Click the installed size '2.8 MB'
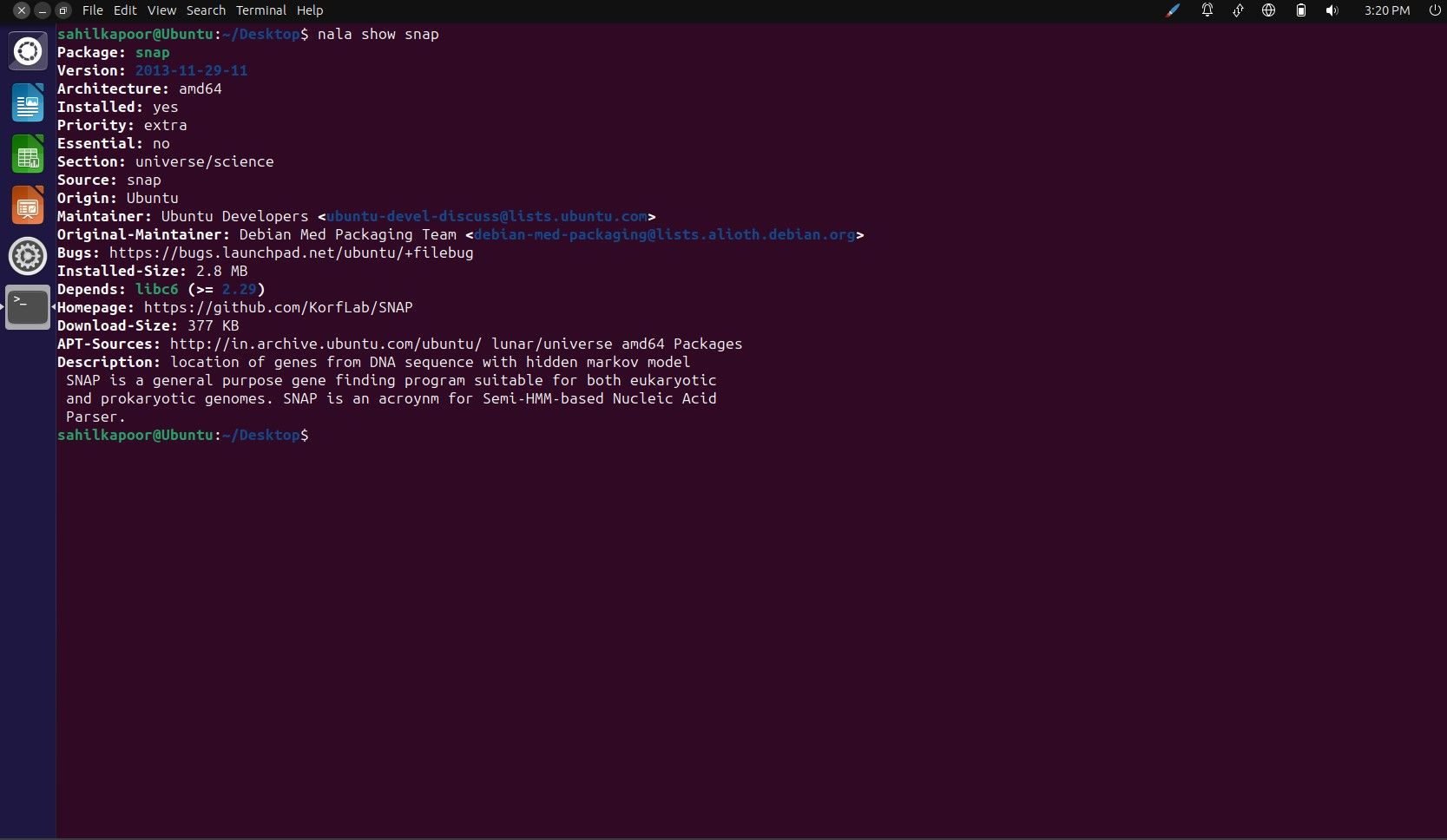 [x=222, y=271]
